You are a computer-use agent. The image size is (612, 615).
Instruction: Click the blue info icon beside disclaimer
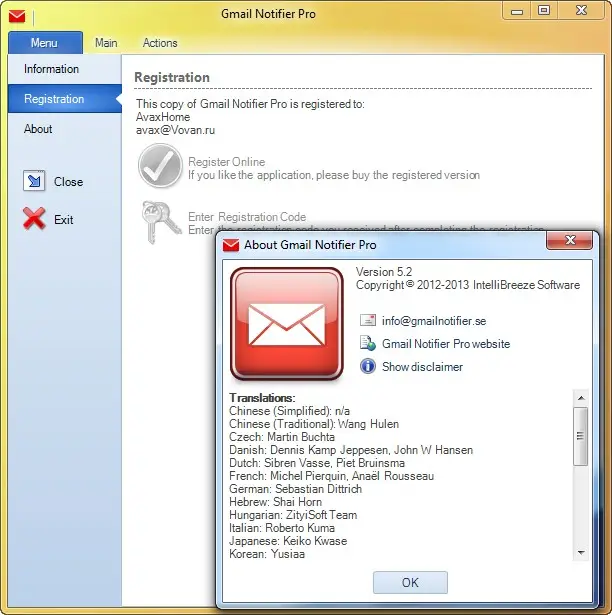(368, 366)
